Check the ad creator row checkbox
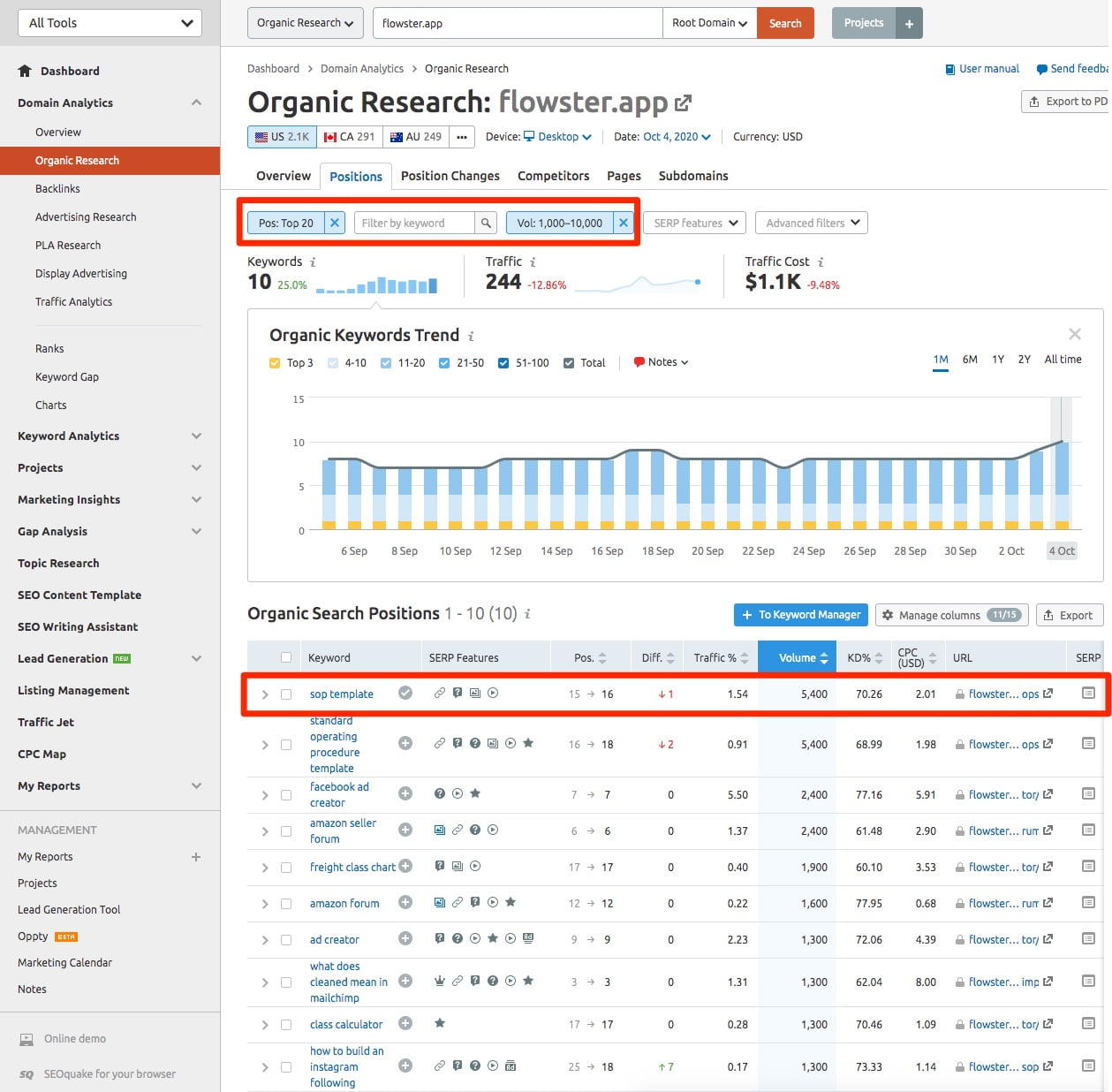This screenshot has width=1112, height=1092. click(x=286, y=940)
